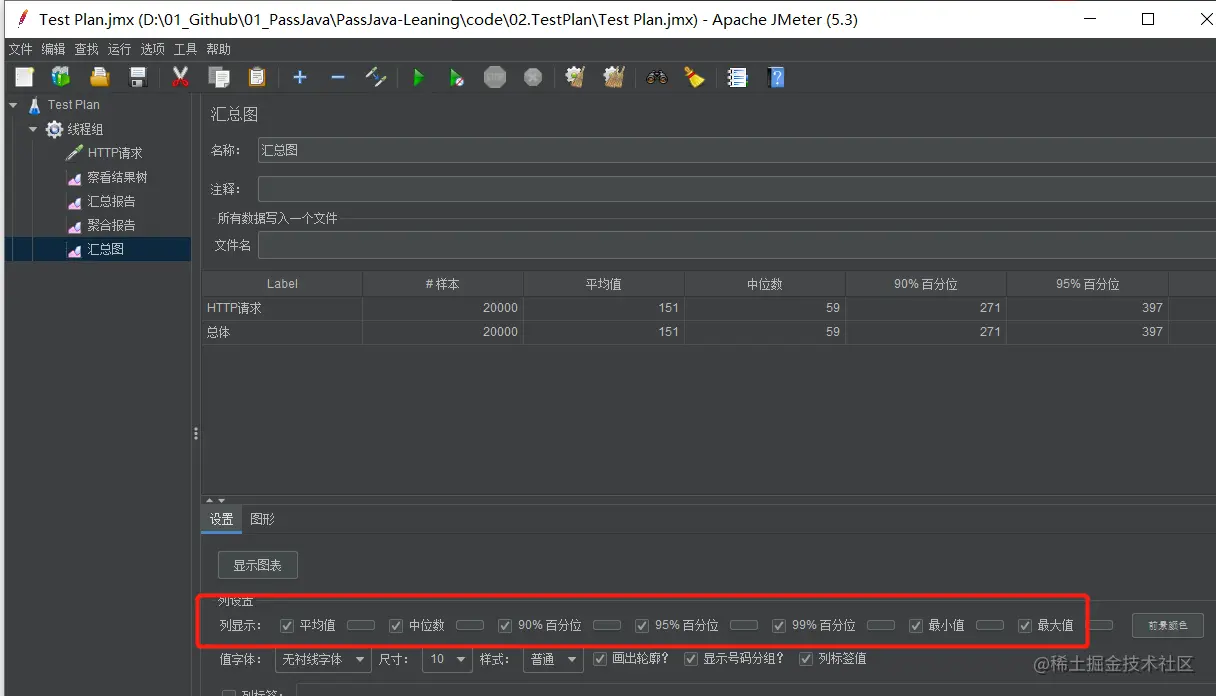The image size is (1216, 696).
Task: Open Help with question mark icon
Action: tap(776, 77)
